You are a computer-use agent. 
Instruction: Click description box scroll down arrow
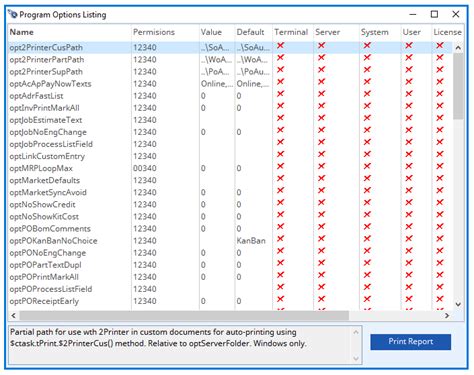point(356,359)
